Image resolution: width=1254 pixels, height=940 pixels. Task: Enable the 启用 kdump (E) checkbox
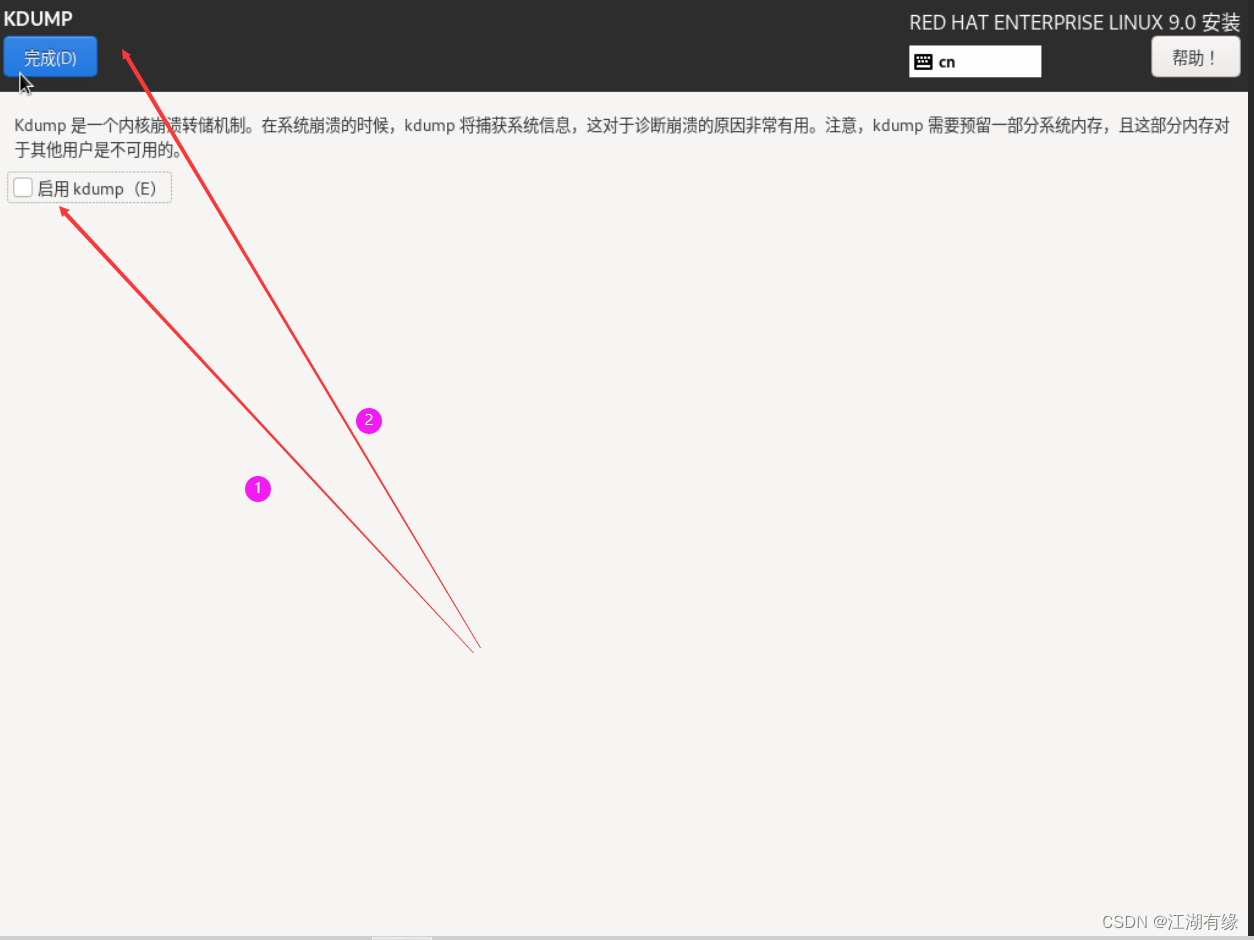pos(23,188)
